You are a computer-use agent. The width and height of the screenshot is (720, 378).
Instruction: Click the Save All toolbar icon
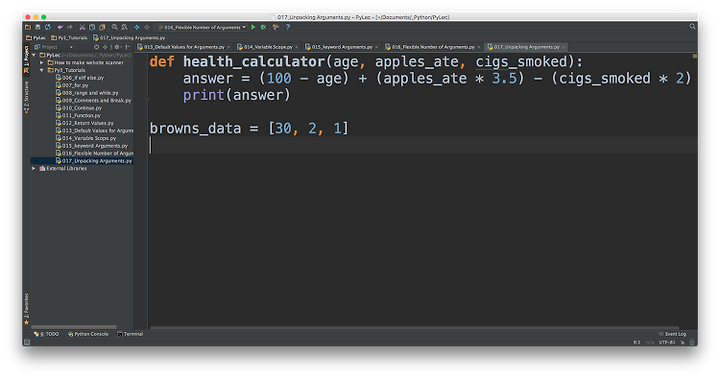pyautogui.click(x=38, y=28)
